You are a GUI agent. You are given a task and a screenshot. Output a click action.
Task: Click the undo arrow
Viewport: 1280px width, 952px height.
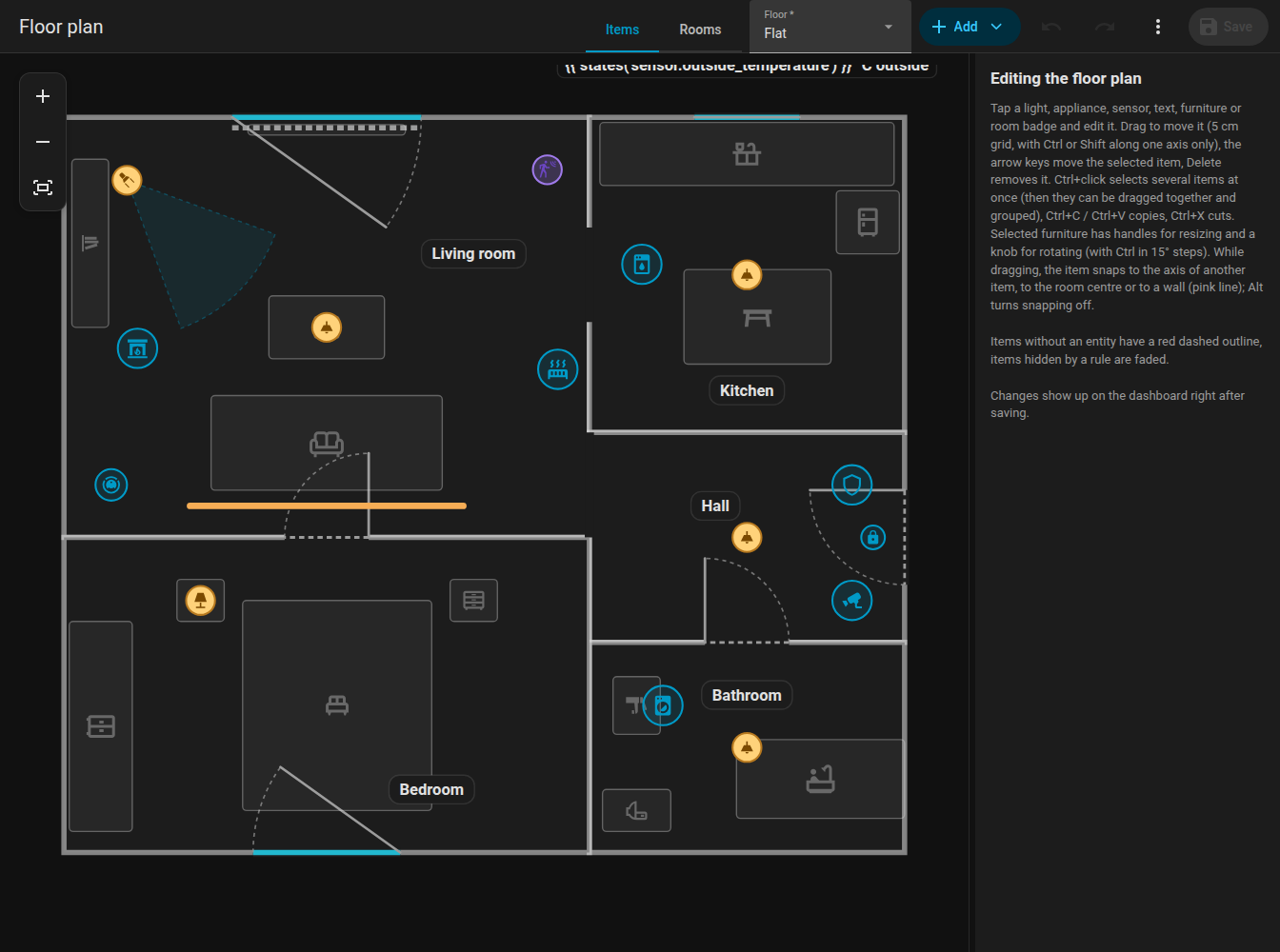(1051, 27)
